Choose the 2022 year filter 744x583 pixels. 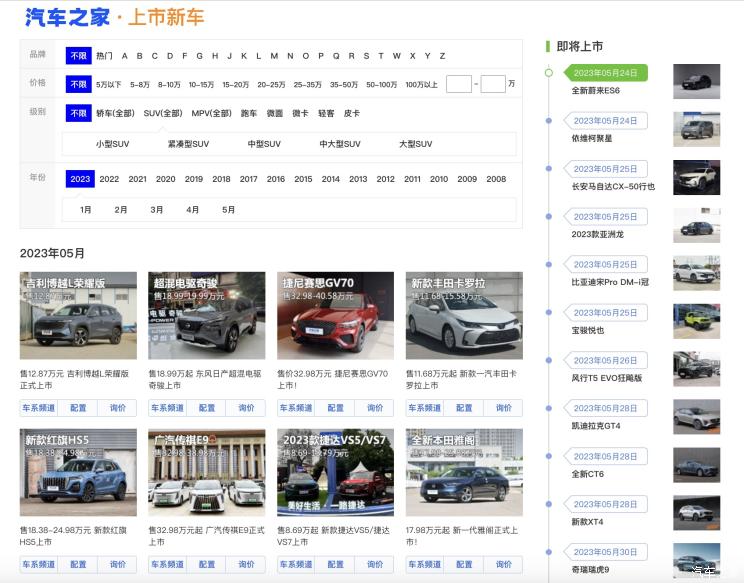point(109,179)
